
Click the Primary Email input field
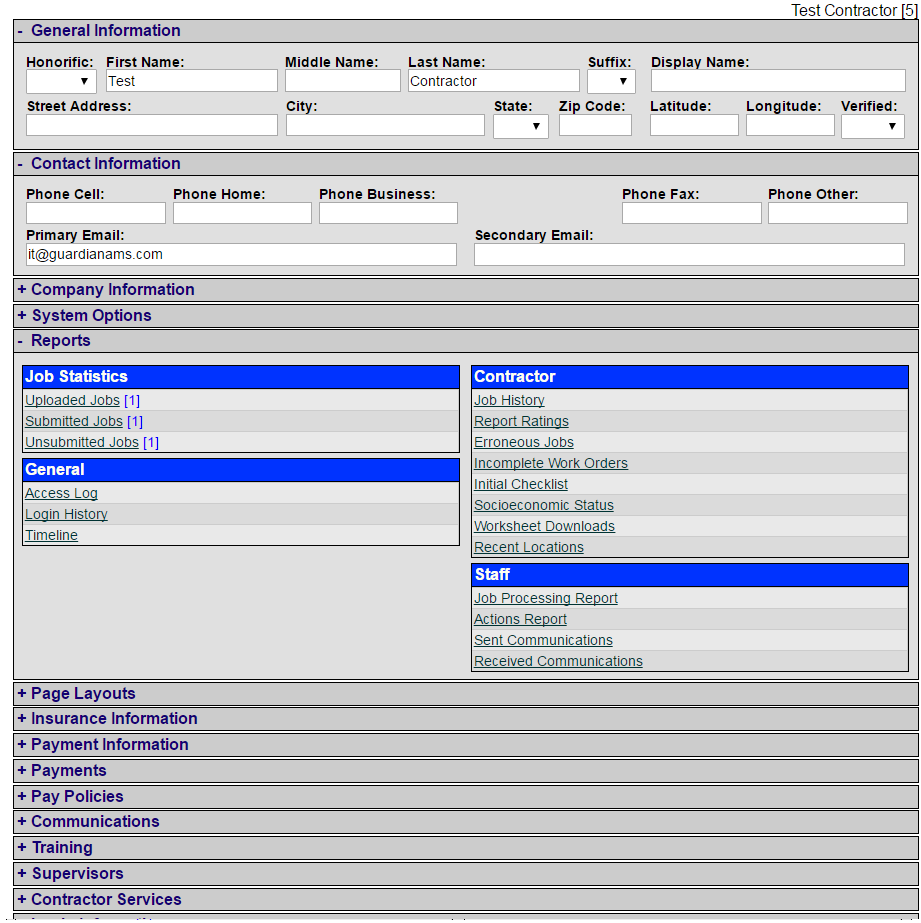click(241, 255)
